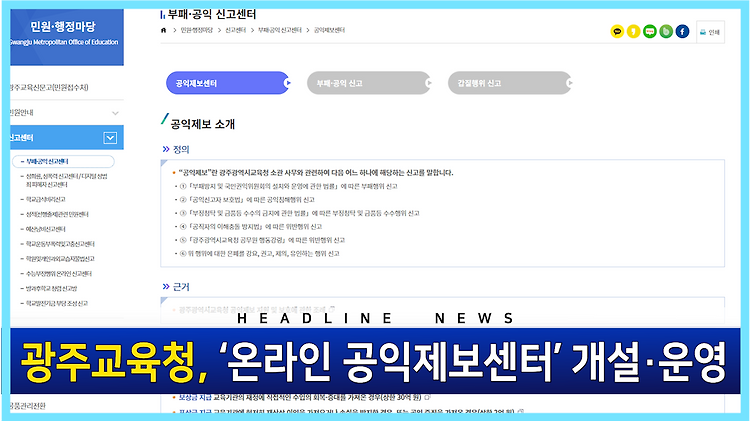Open 민원·행정마당 breadcrumb link
Viewport: 750px width, 421px height.
tap(196, 30)
